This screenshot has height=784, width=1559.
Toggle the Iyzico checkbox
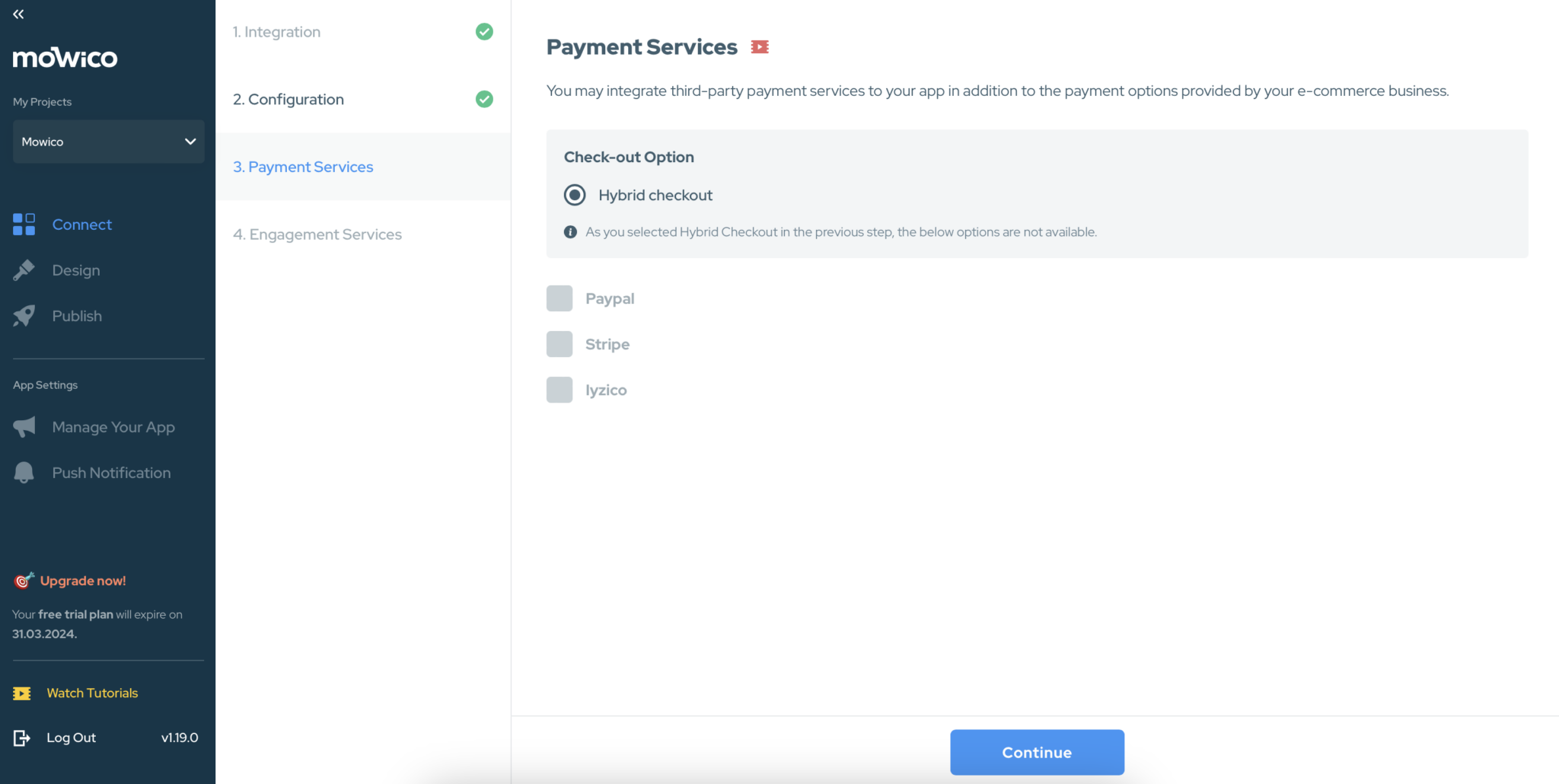[560, 389]
